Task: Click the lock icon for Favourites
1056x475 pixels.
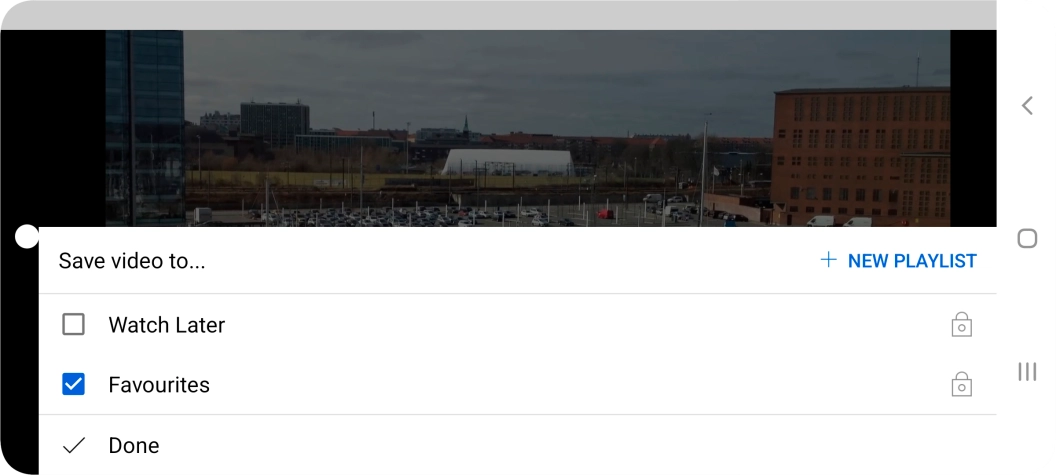Action: tap(961, 384)
